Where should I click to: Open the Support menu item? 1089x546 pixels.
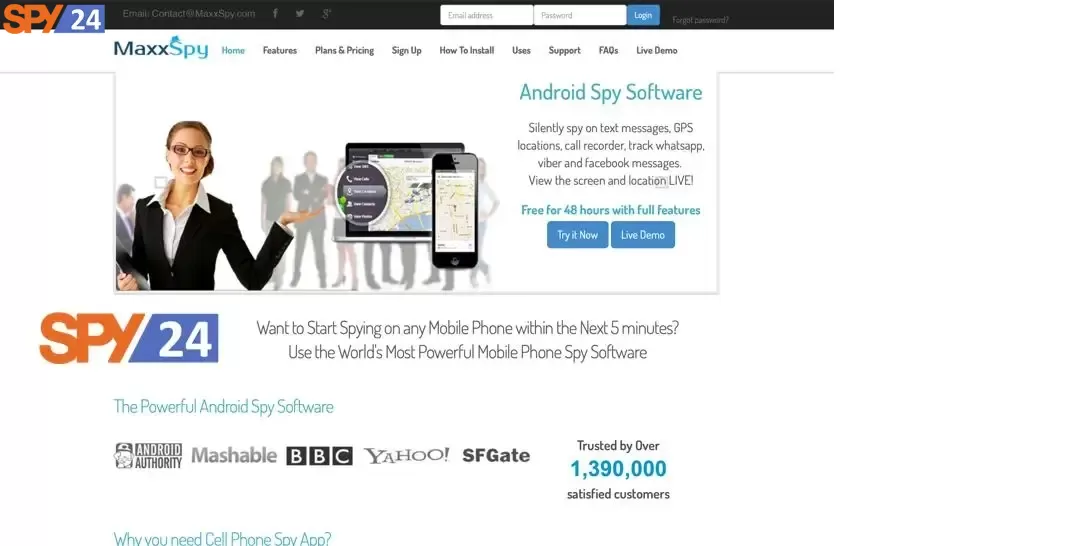565,50
